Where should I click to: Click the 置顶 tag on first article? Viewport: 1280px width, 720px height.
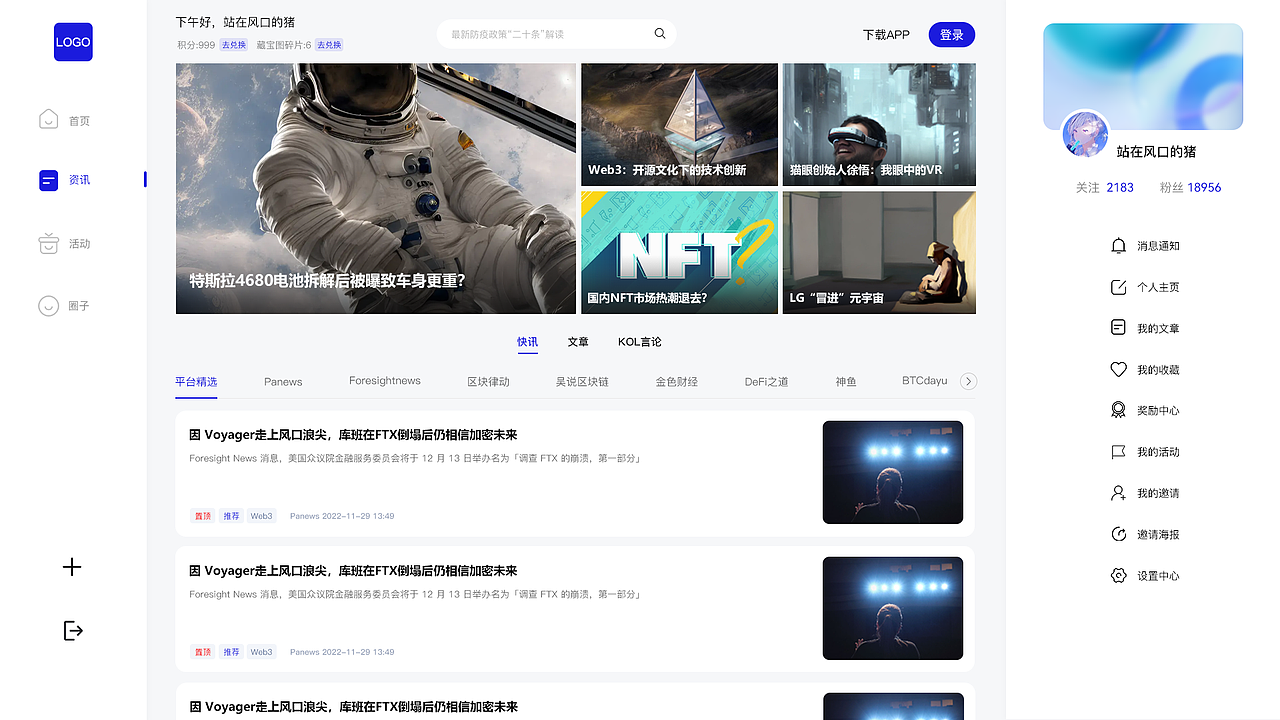pos(203,516)
